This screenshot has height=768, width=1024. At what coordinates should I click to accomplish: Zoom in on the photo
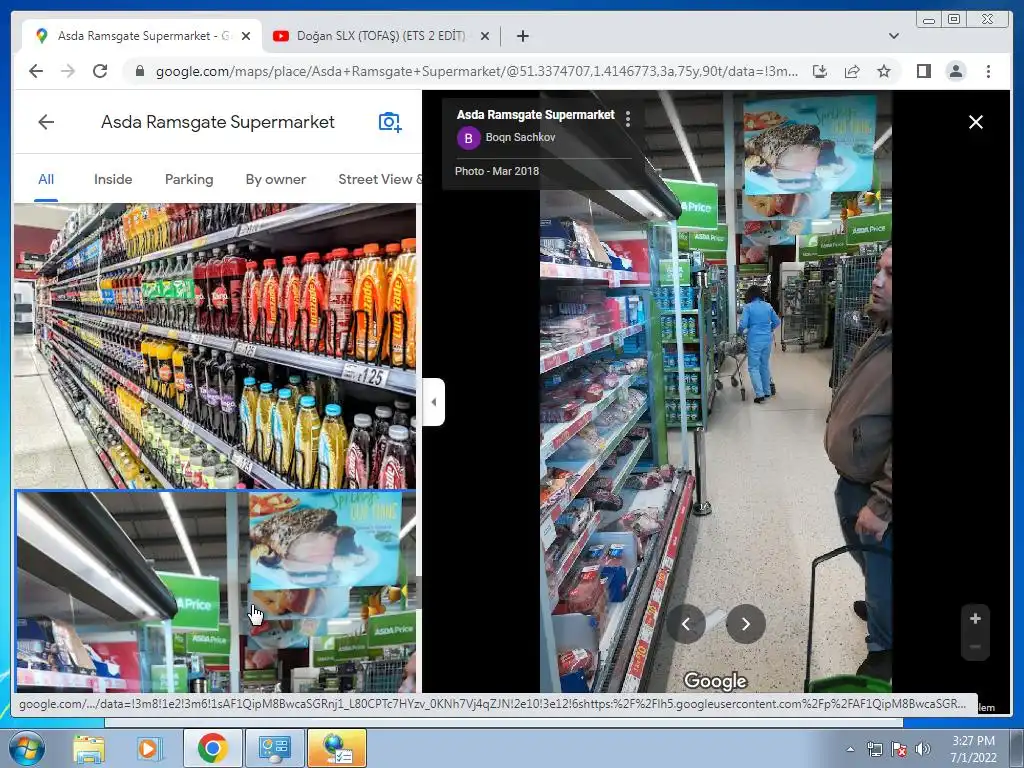point(975,618)
